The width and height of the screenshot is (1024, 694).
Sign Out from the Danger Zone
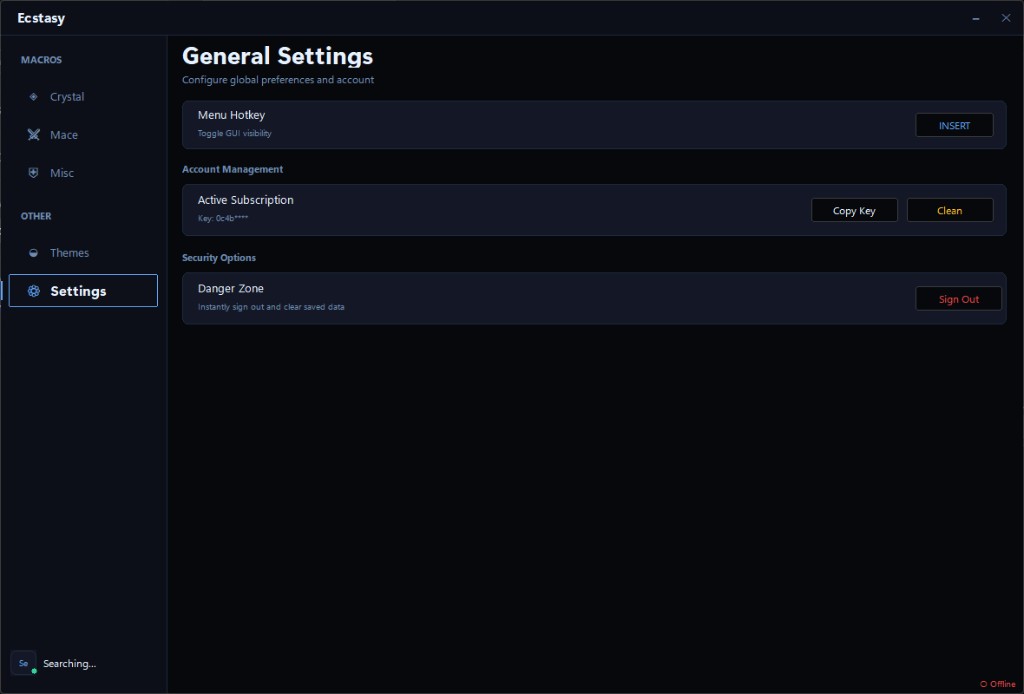(x=958, y=298)
